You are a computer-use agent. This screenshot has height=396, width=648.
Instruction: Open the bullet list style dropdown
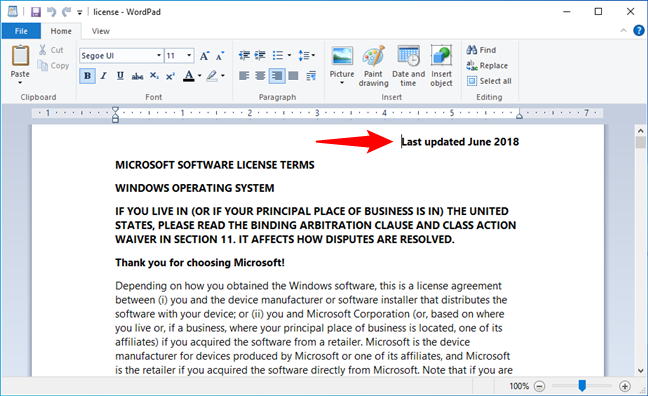[289, 55]
